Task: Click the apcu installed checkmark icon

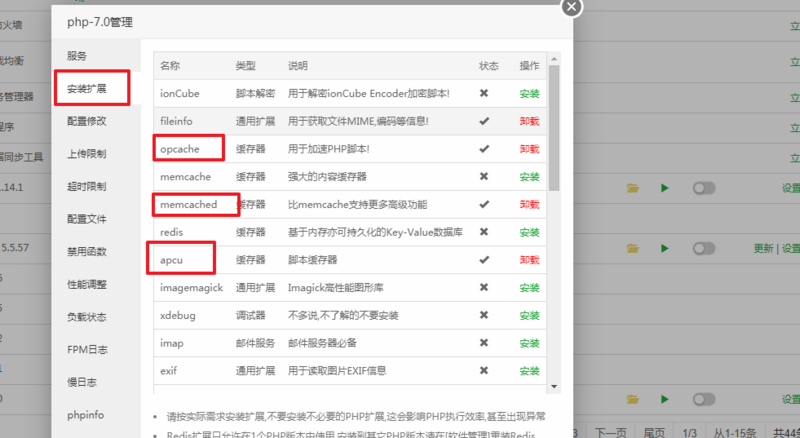Action: [484, 259]
